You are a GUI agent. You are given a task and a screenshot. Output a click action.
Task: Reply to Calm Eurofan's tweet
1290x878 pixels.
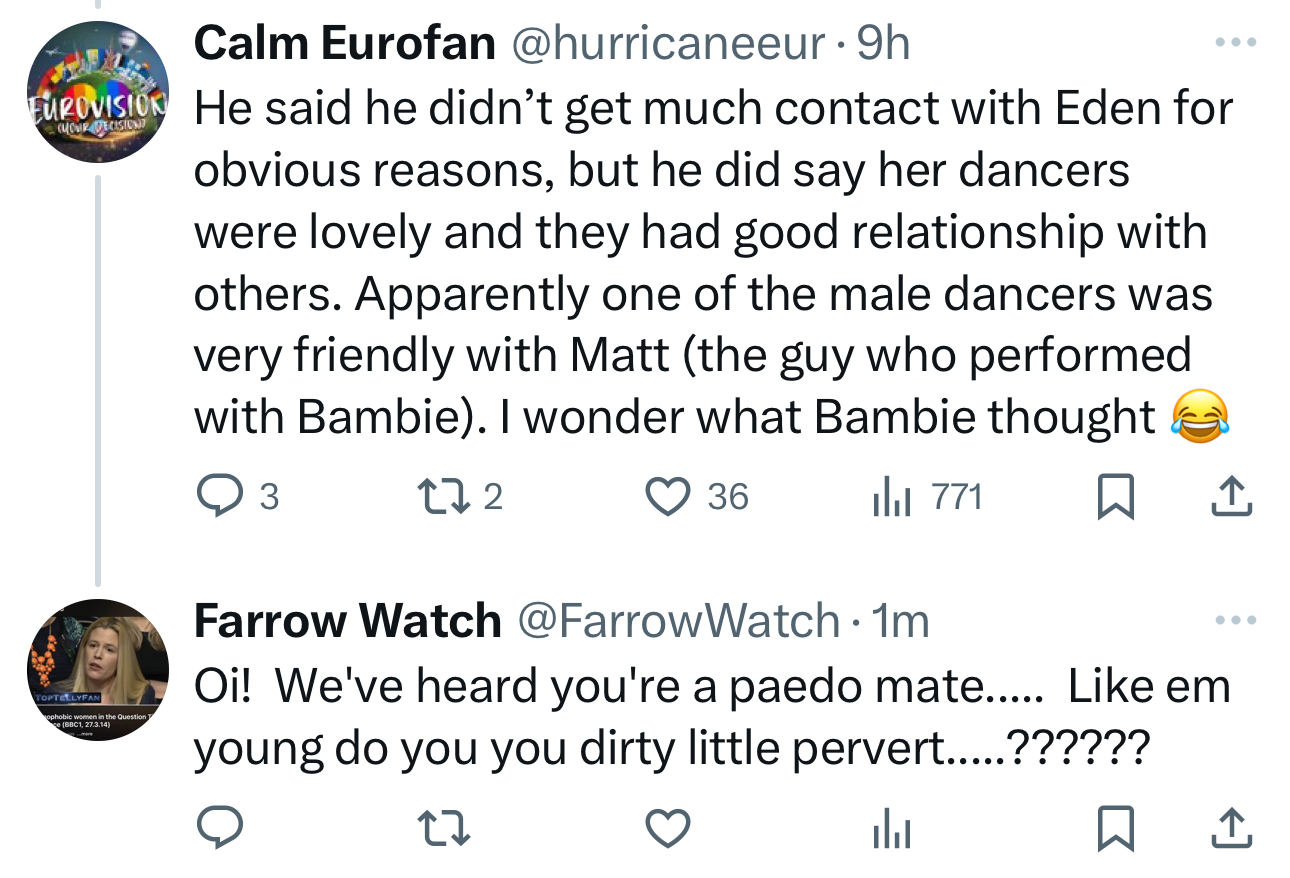tap(214, 496)
